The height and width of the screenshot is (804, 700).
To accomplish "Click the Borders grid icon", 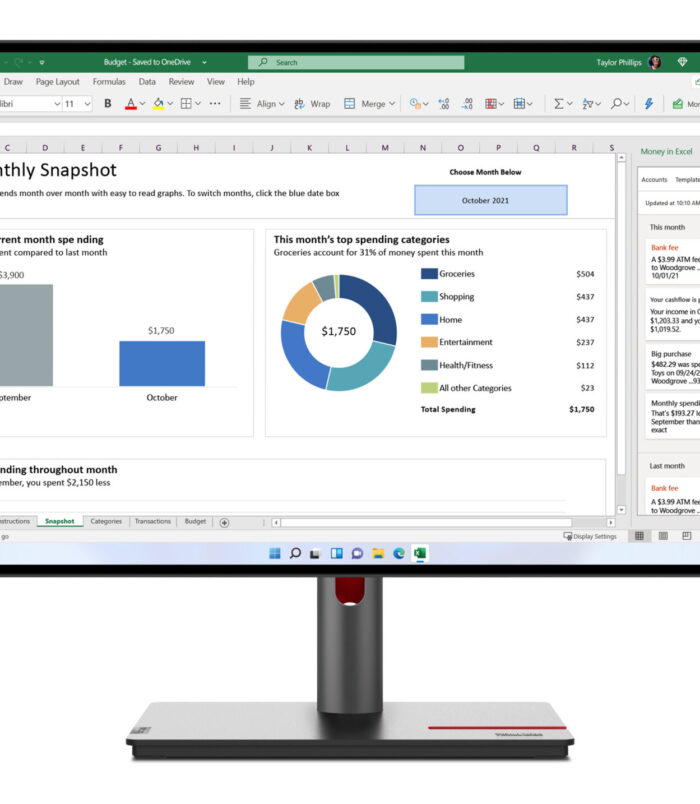I will 186,104.
